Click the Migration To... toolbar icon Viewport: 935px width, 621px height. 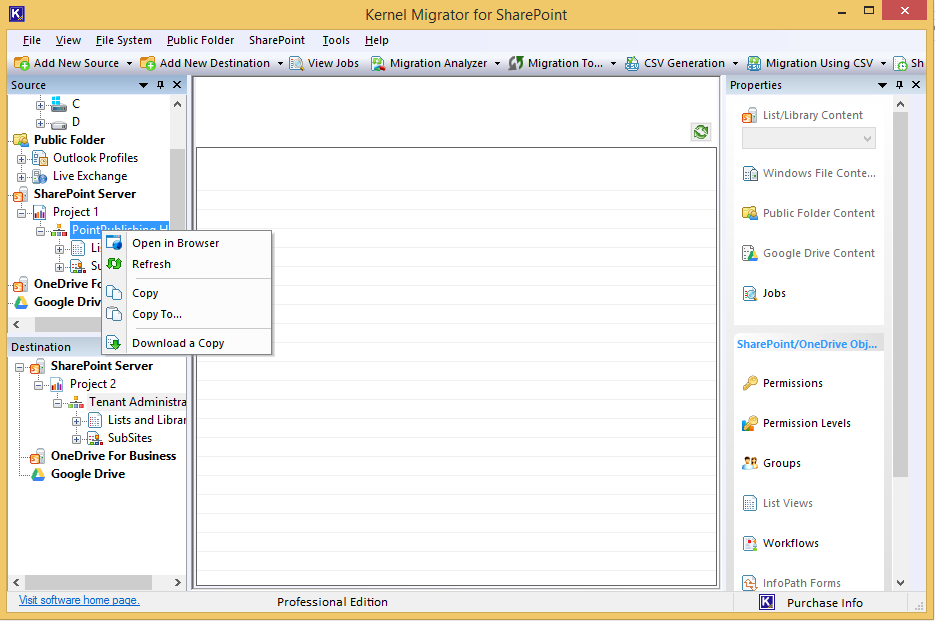tap(516, 63)
